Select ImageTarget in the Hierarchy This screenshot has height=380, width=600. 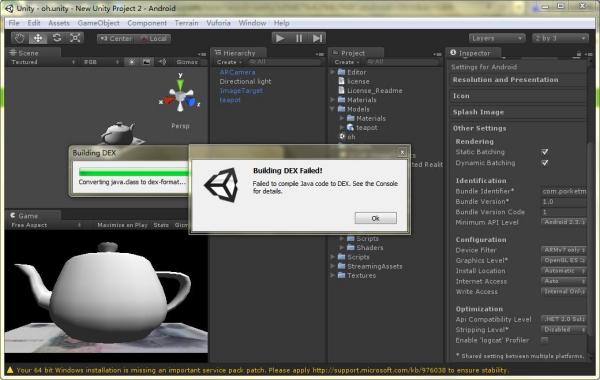coord(241,90)
